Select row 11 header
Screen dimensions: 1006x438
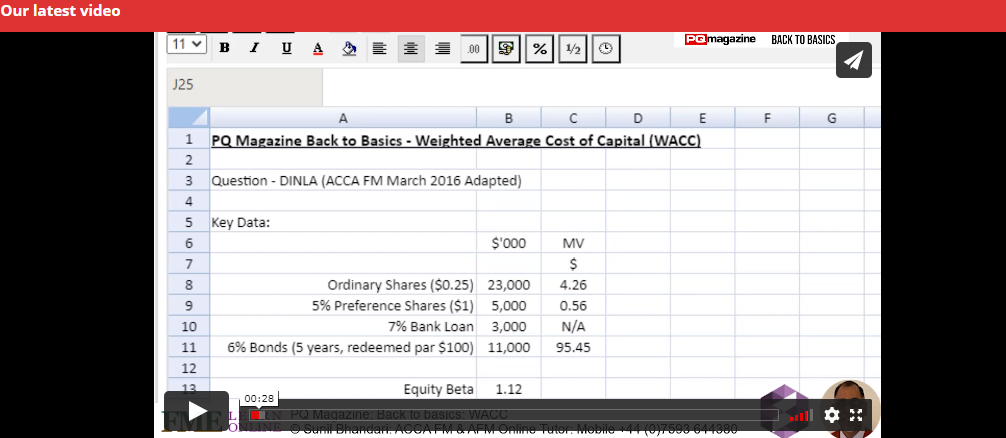click(x=189, y=348)
